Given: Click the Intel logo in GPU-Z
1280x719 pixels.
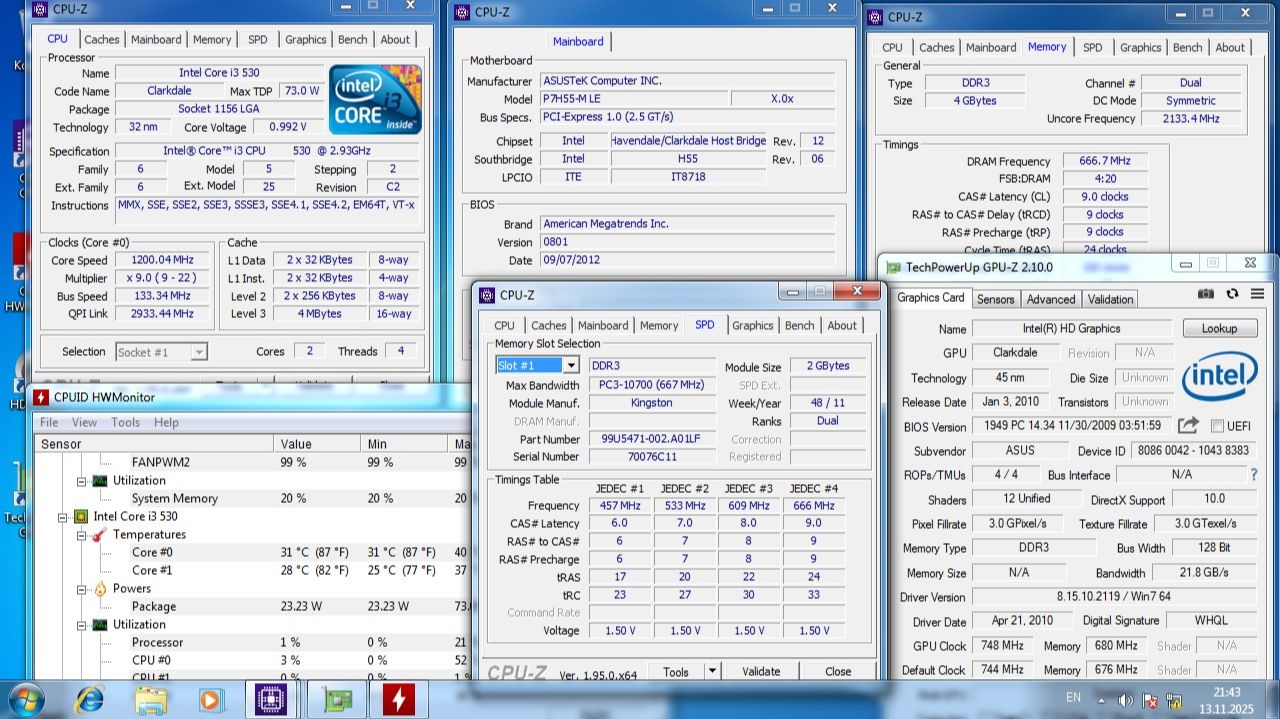Looking at the screenshot, I should (1219, 377).
